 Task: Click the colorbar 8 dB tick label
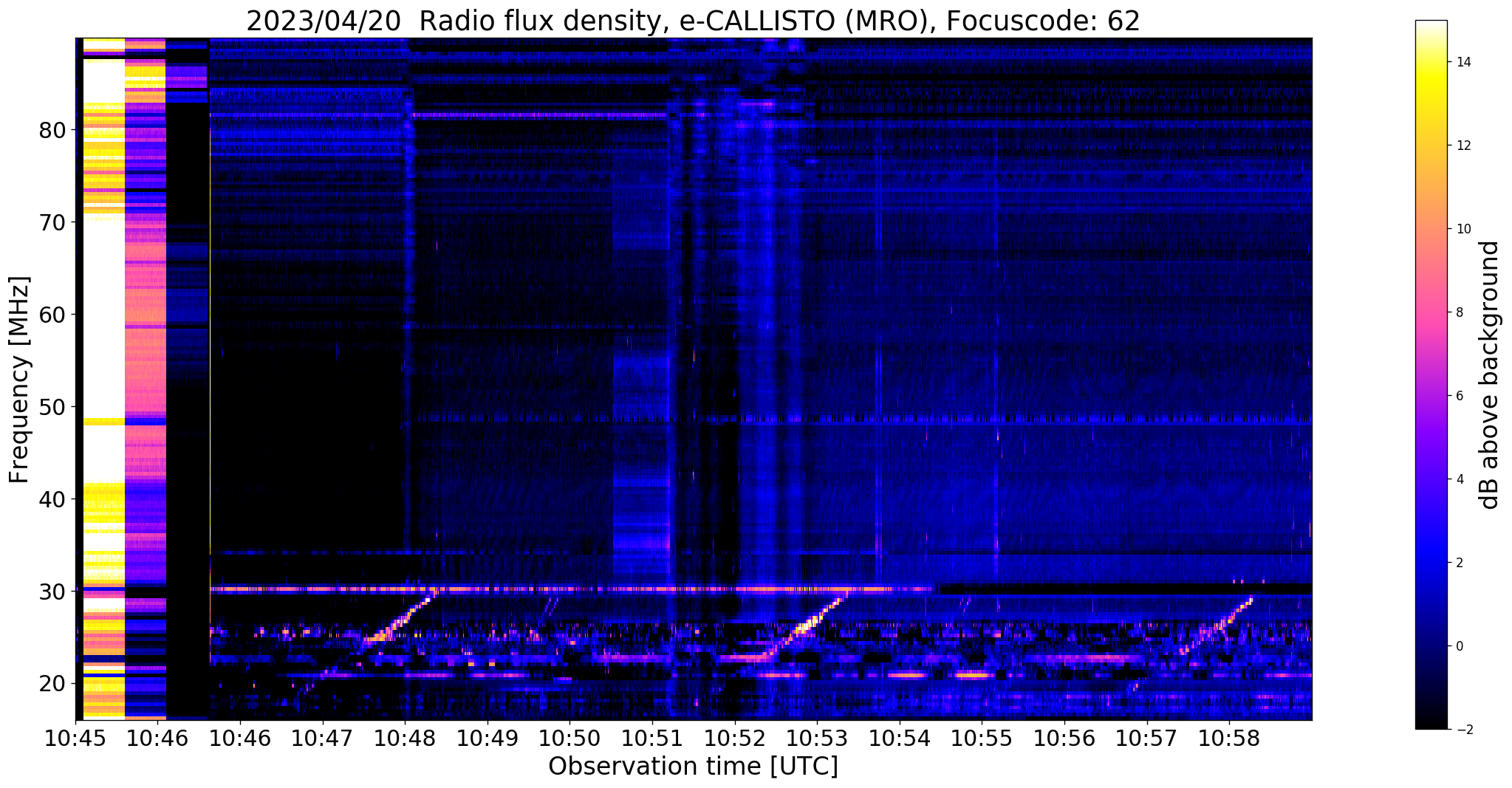click(1459, 312)
